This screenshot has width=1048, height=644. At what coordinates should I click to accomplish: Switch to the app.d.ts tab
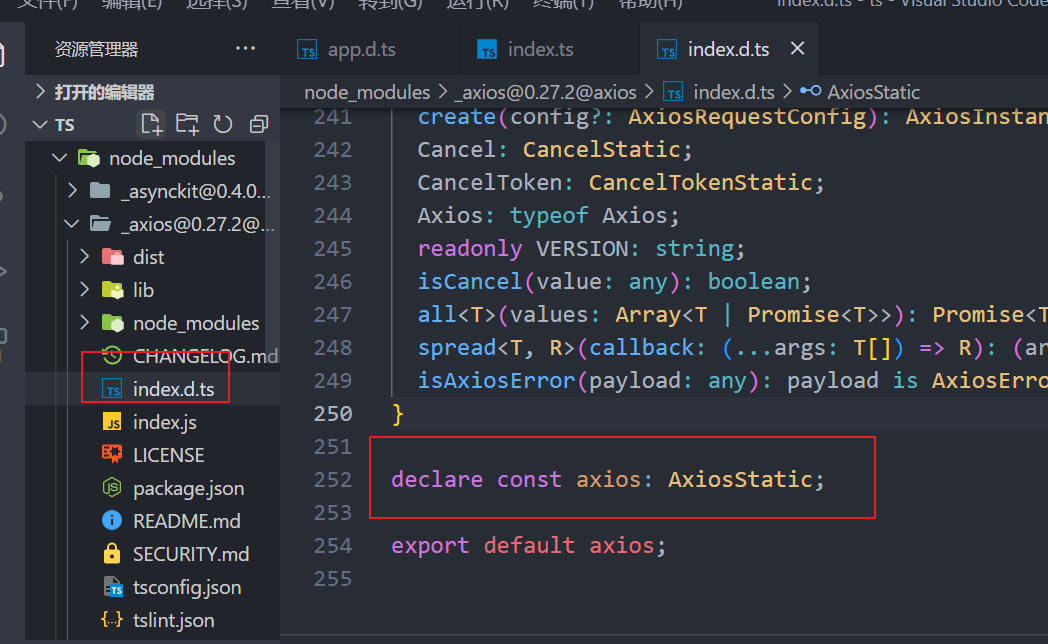point(362,49)
